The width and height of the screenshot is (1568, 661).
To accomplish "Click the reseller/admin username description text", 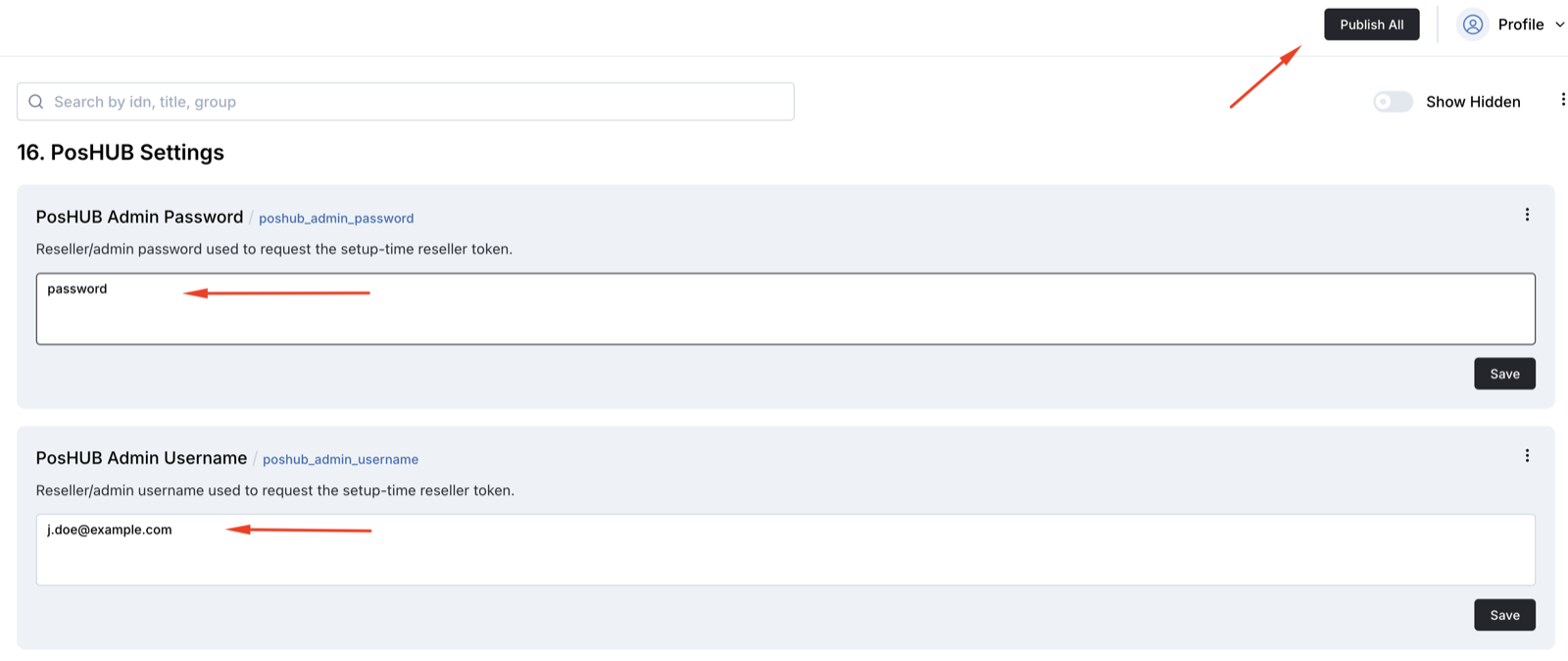I will (275, 490).
